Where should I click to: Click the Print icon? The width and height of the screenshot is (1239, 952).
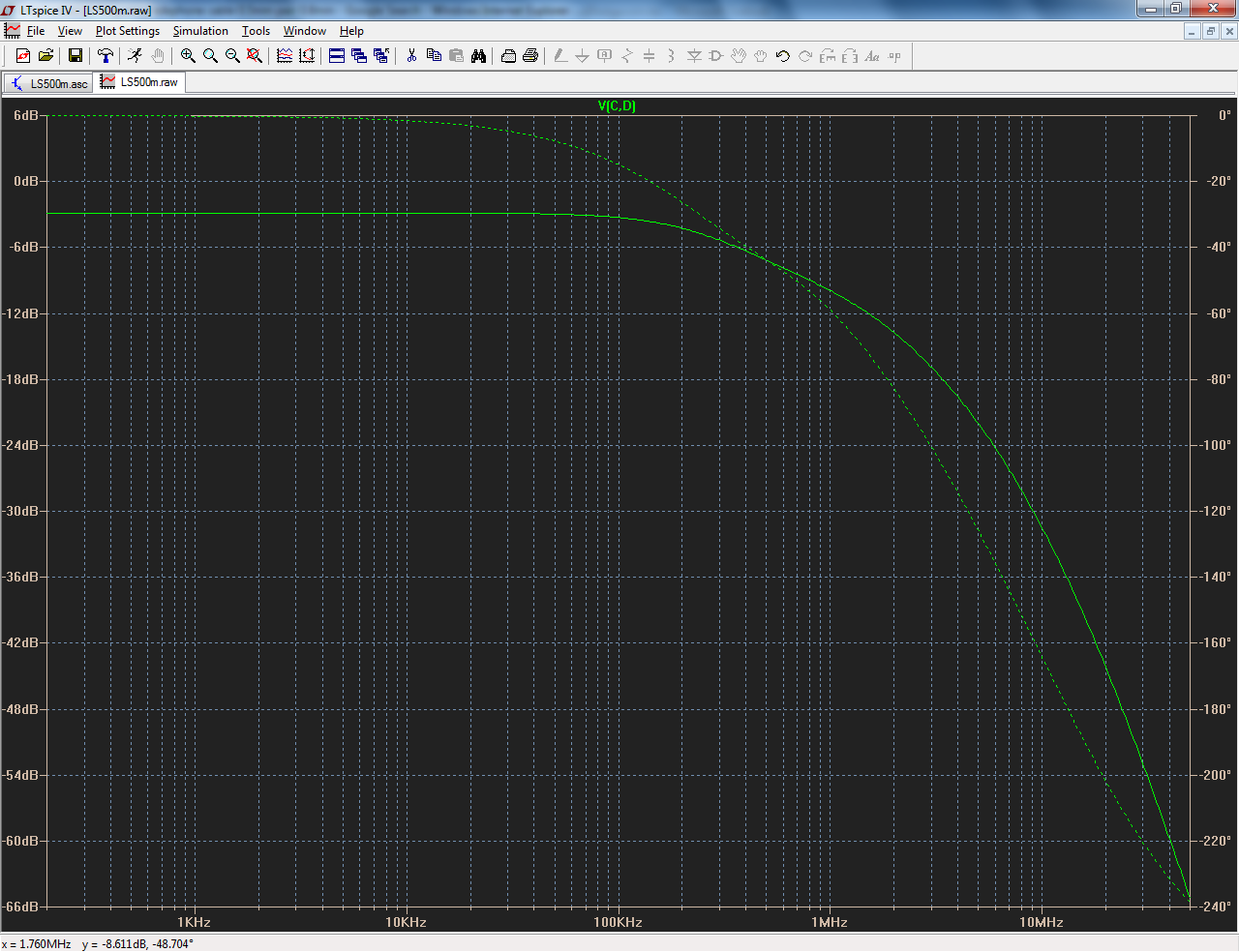click(530, 56)
